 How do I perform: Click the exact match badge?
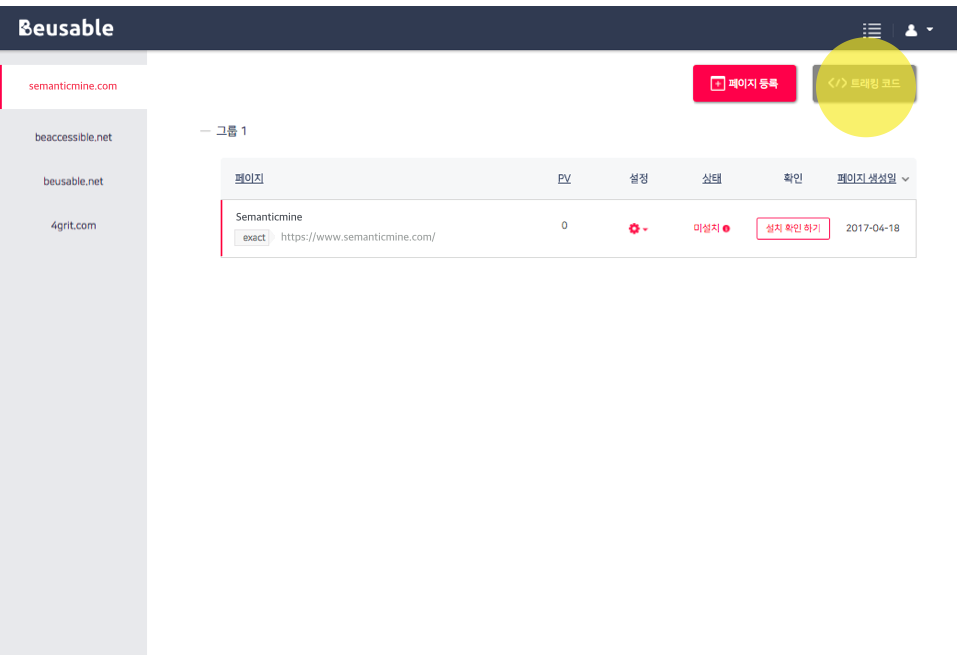point(253,238)
